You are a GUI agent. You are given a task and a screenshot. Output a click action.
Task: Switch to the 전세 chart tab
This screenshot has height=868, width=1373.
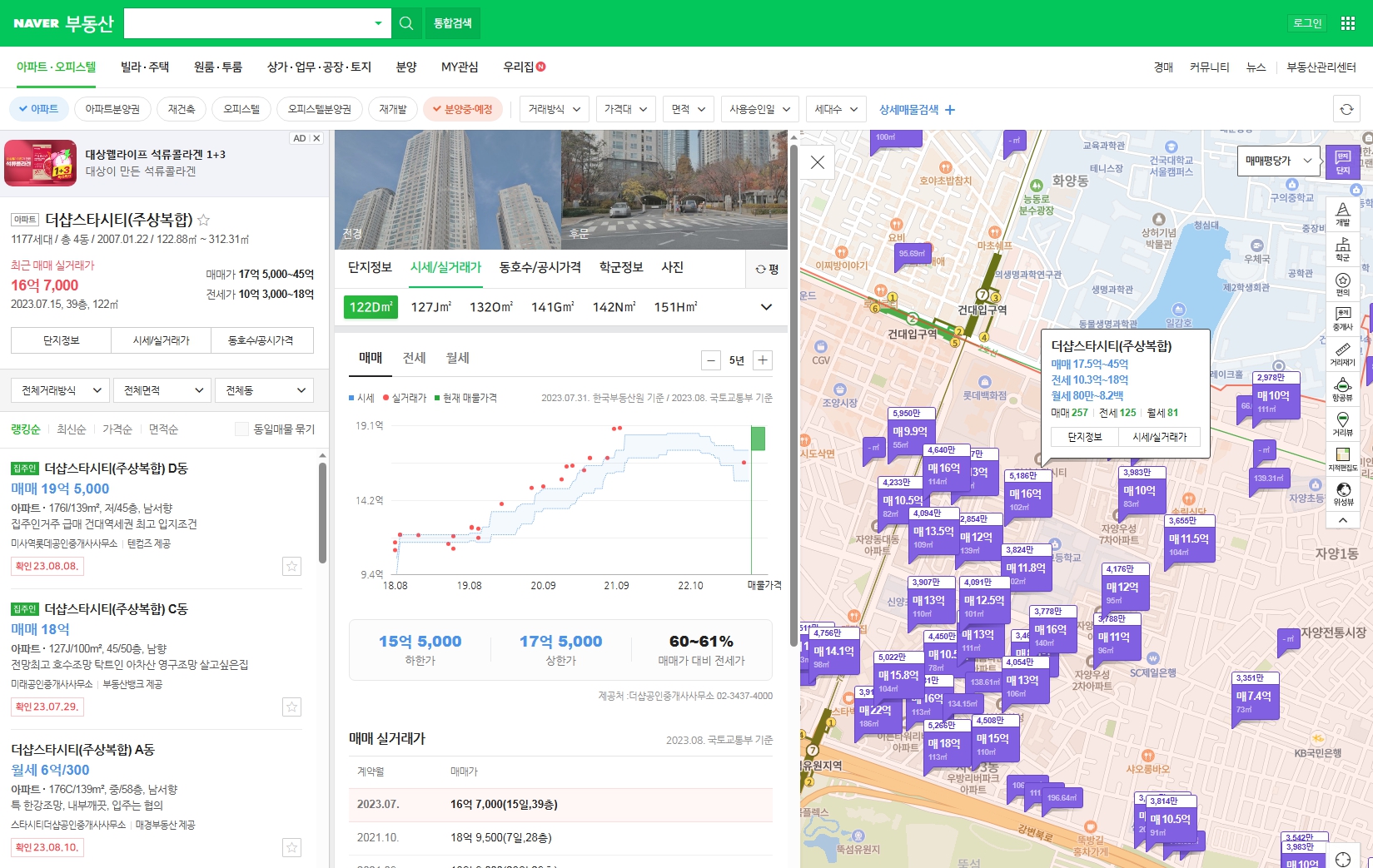click(x=414, y=358)
